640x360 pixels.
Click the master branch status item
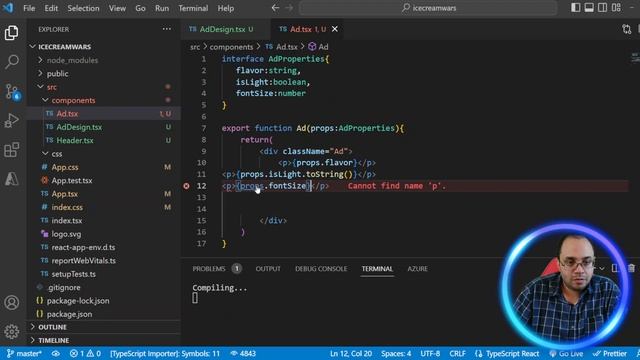[24, 353]
